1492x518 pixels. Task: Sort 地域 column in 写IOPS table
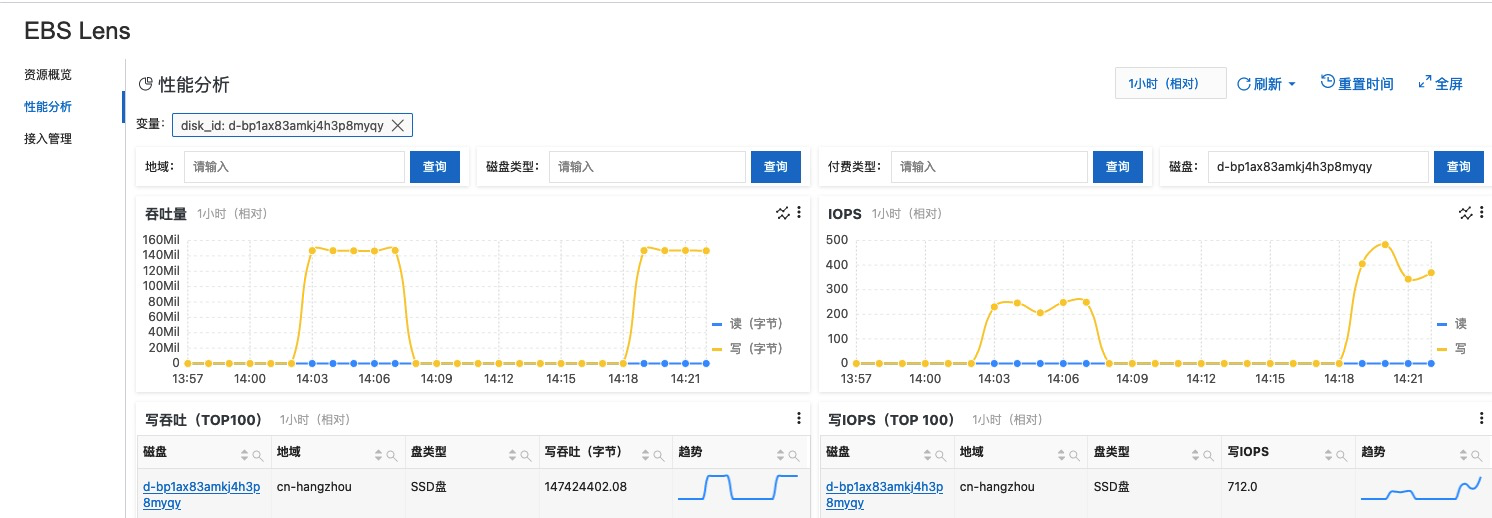tap(1061, 455)
